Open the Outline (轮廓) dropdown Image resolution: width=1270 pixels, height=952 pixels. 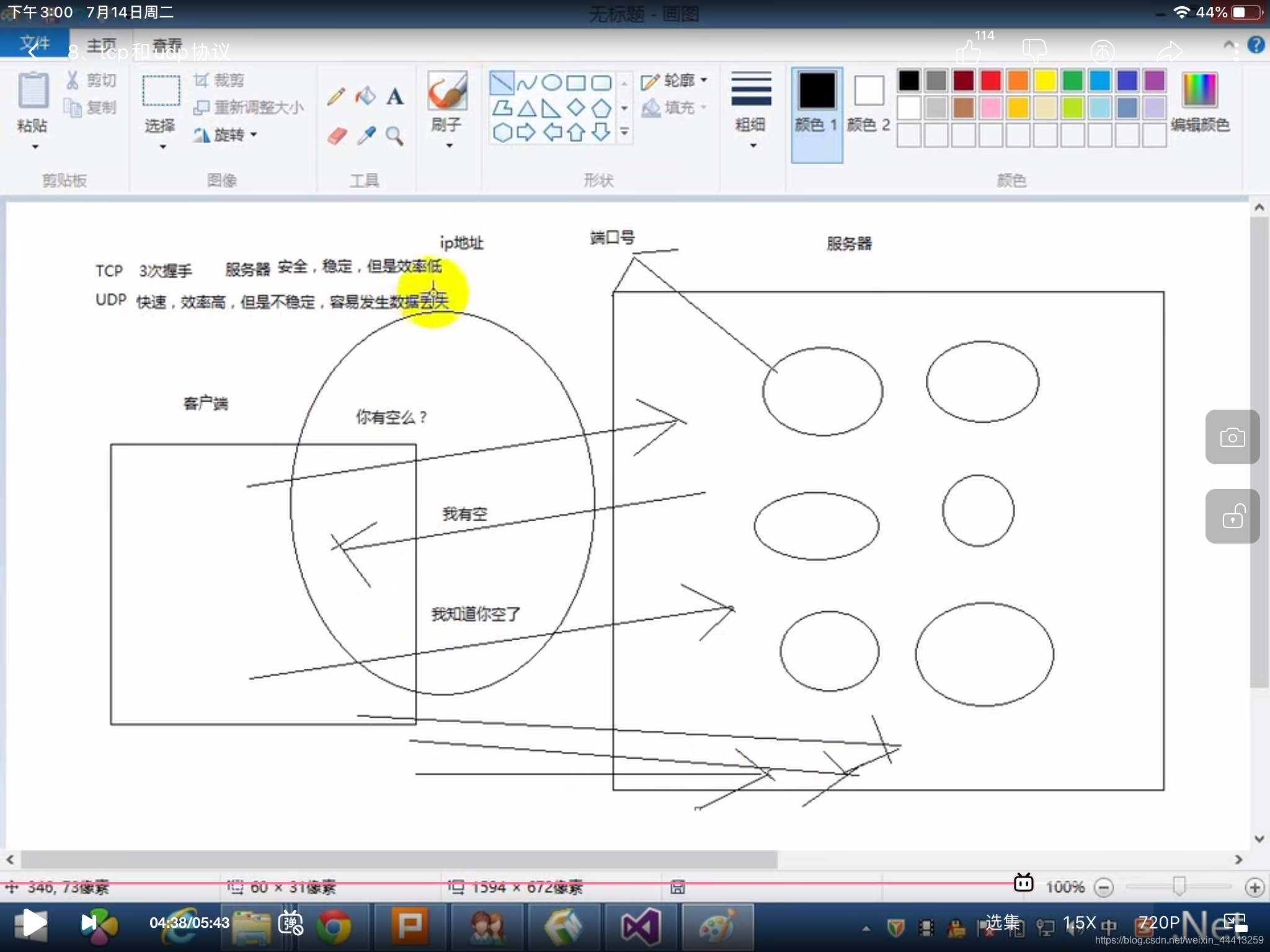(x=674, y=81)
